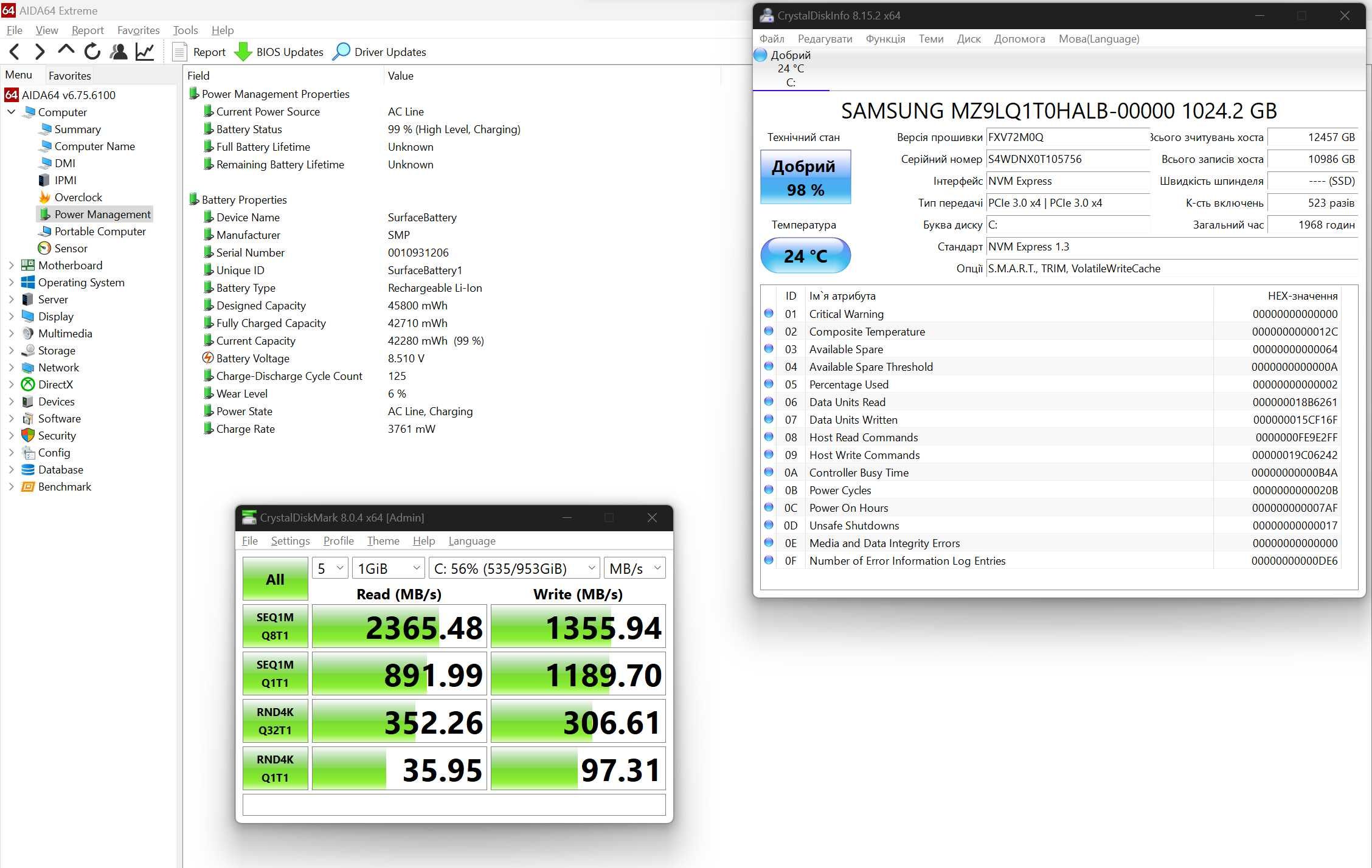The height and width of the screenshot is (868, 1372).
Task: Run all CrystalDiskMark tests with All button
Action: pyautogui.click(x=275, y=579)
